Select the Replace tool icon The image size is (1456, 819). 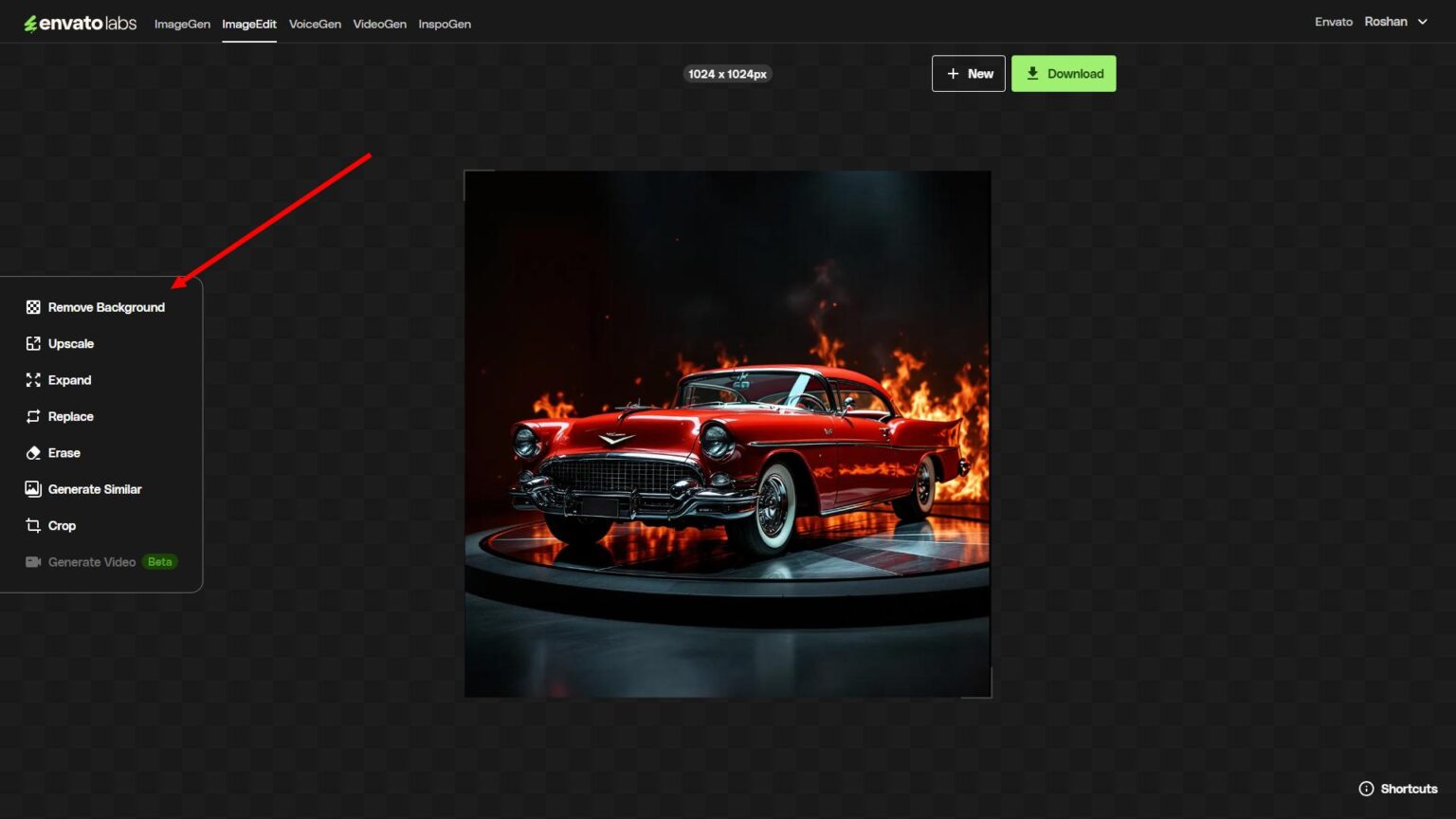pos(33,416)
